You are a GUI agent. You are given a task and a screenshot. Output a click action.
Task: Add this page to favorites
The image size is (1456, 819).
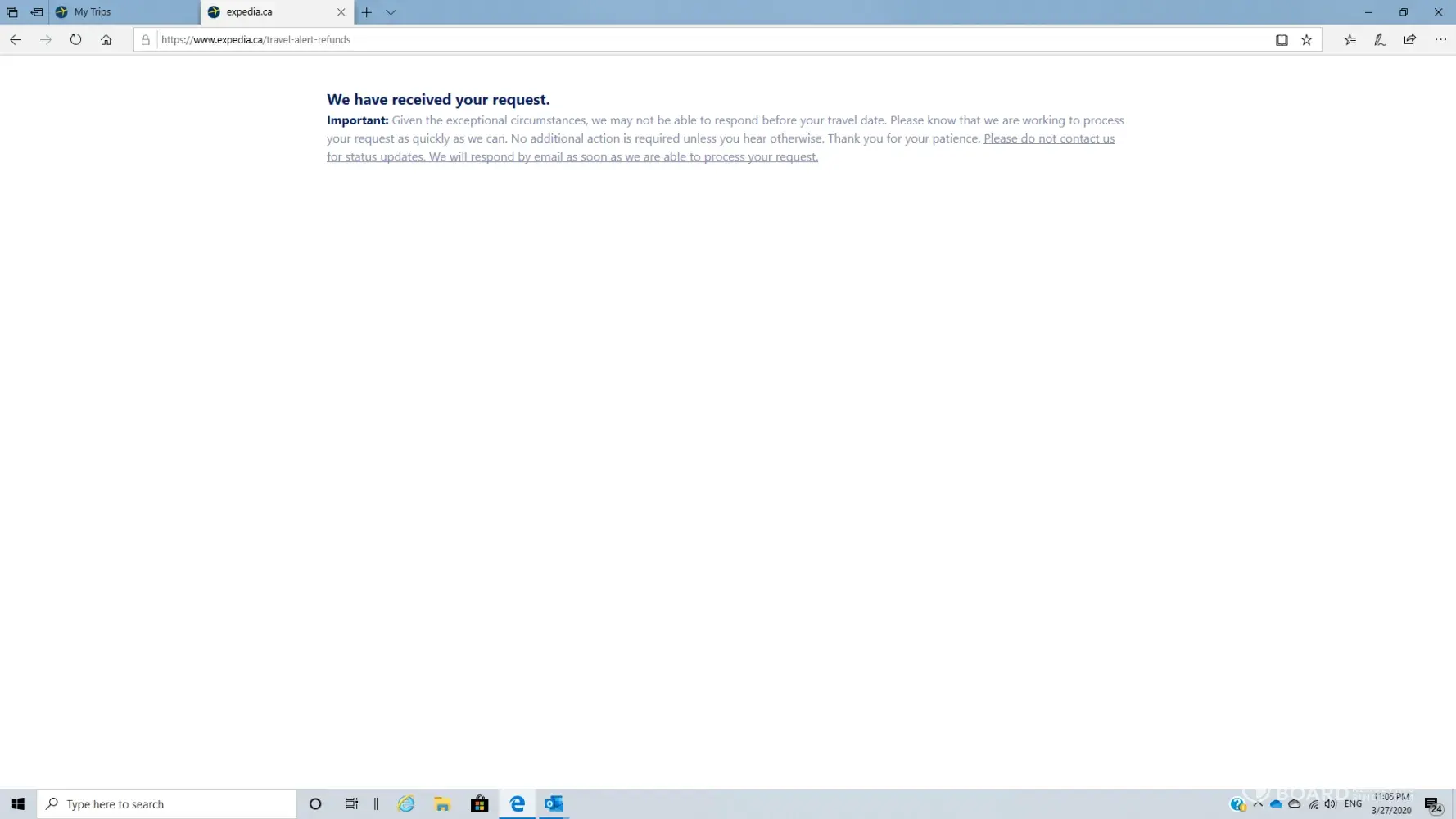point(1307,39)
